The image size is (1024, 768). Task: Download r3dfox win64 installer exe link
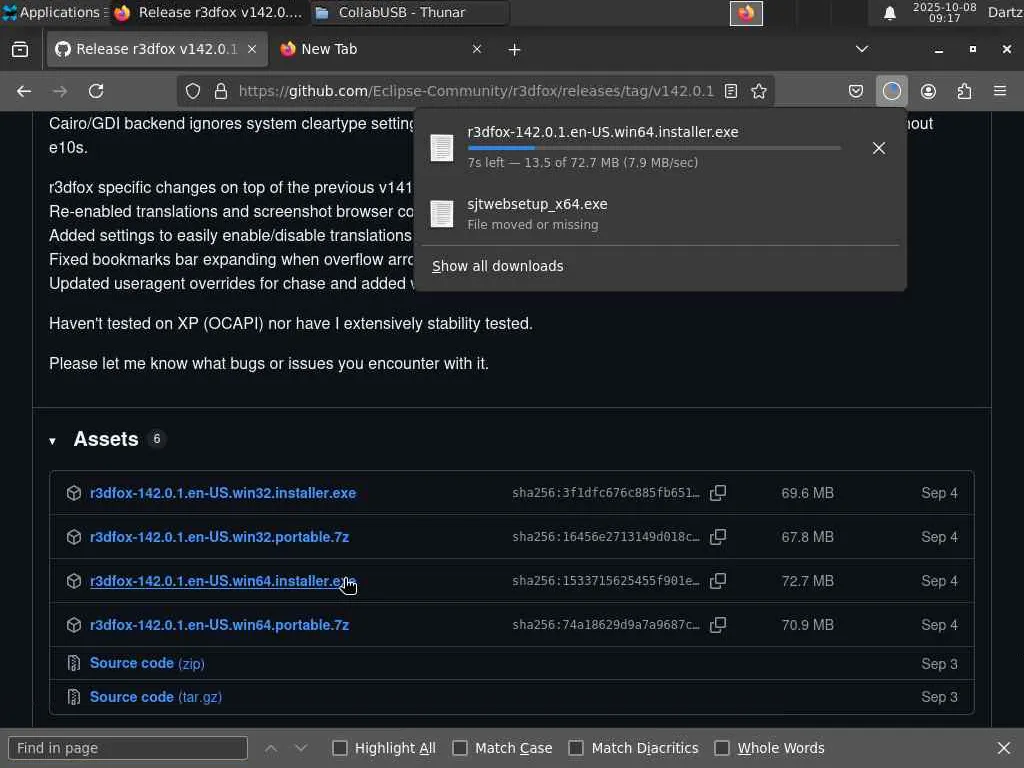click(x=223, y=581)
